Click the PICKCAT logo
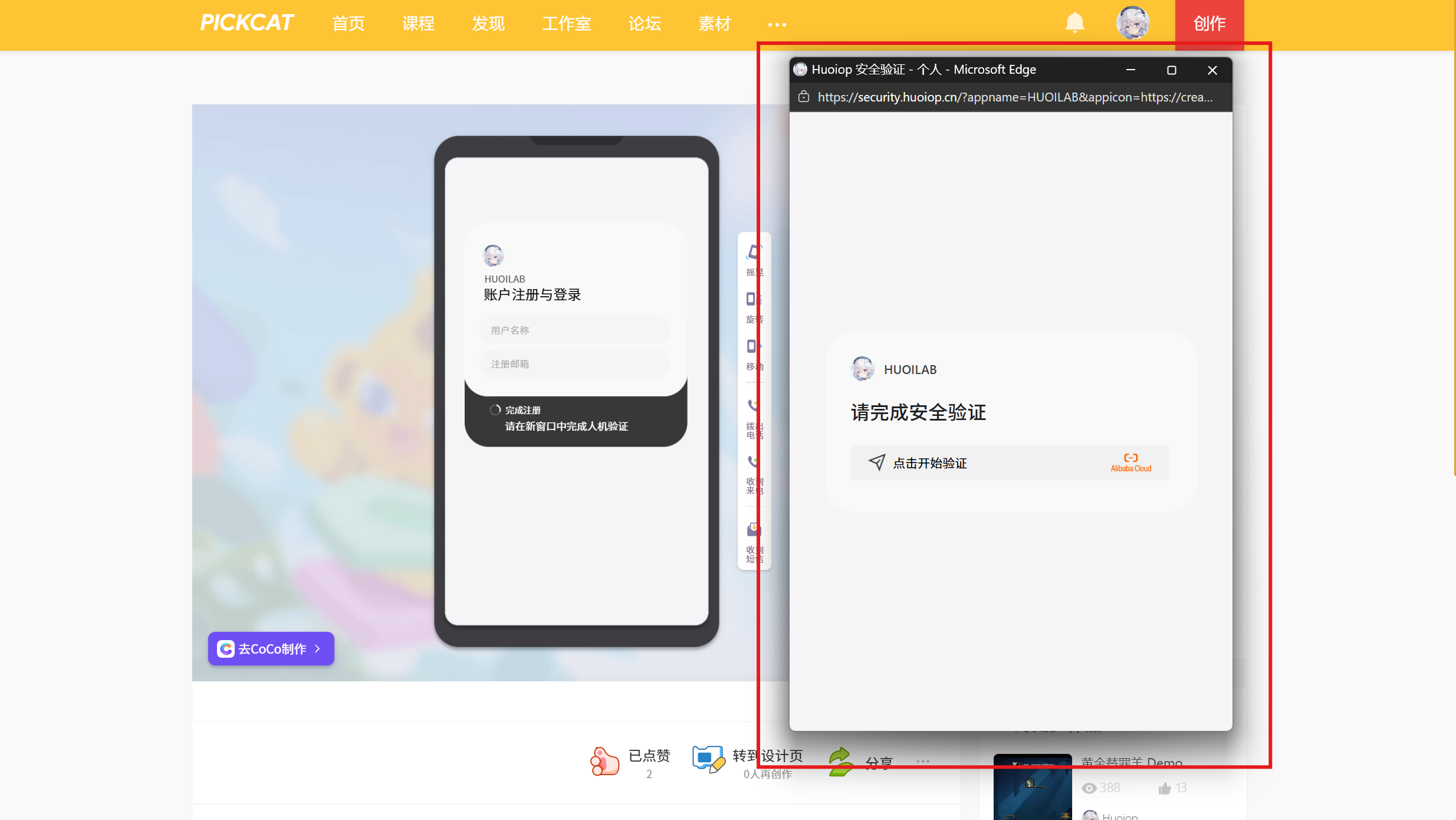The height and width of the screenshot is (820, 1456). [x=246, y=23]
